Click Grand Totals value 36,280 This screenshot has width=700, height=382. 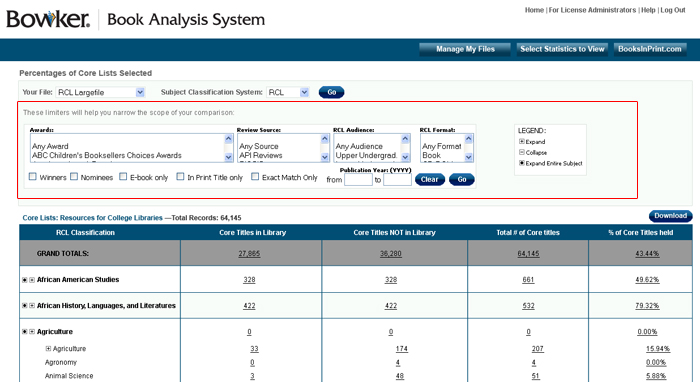pos(391,253)
